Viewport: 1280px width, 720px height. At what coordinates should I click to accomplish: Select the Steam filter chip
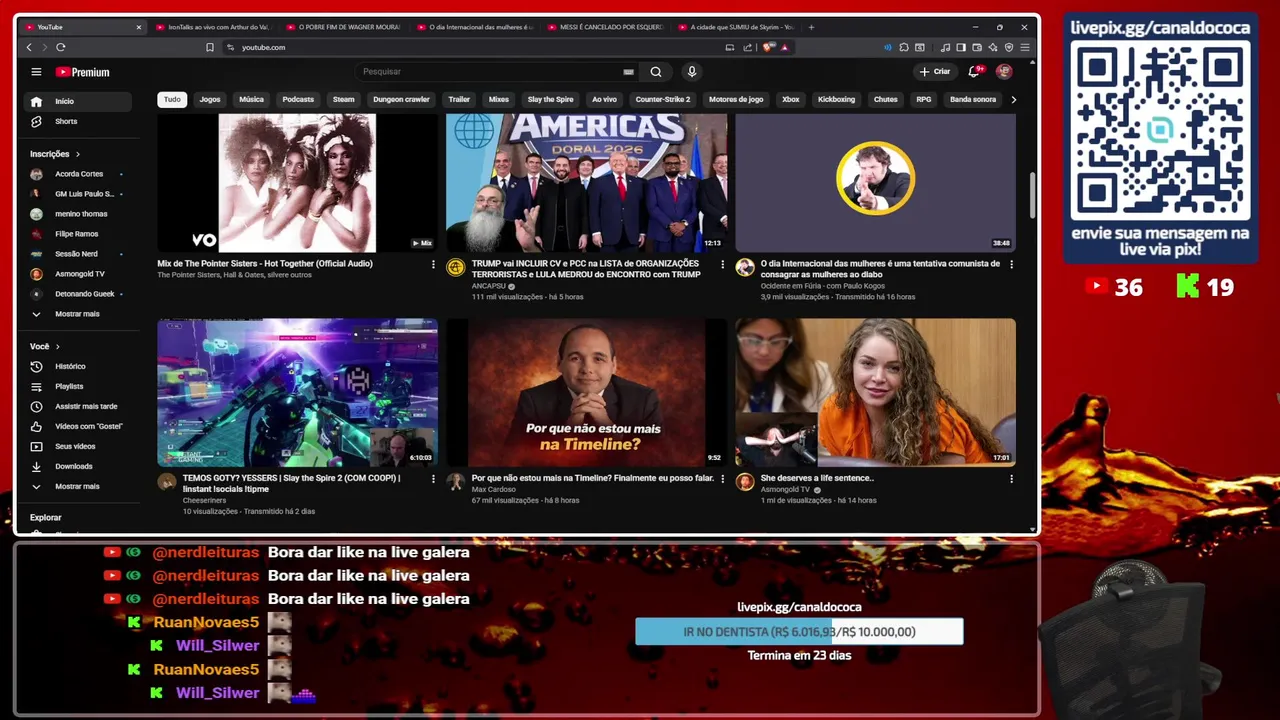(344, 99)
